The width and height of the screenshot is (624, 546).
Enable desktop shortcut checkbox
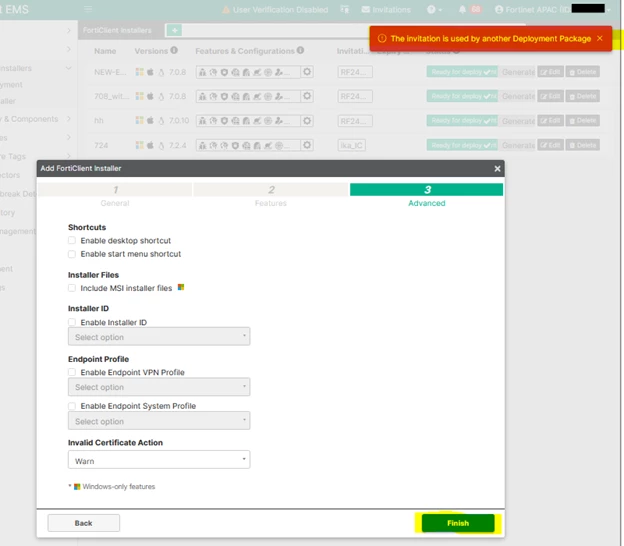72,240
